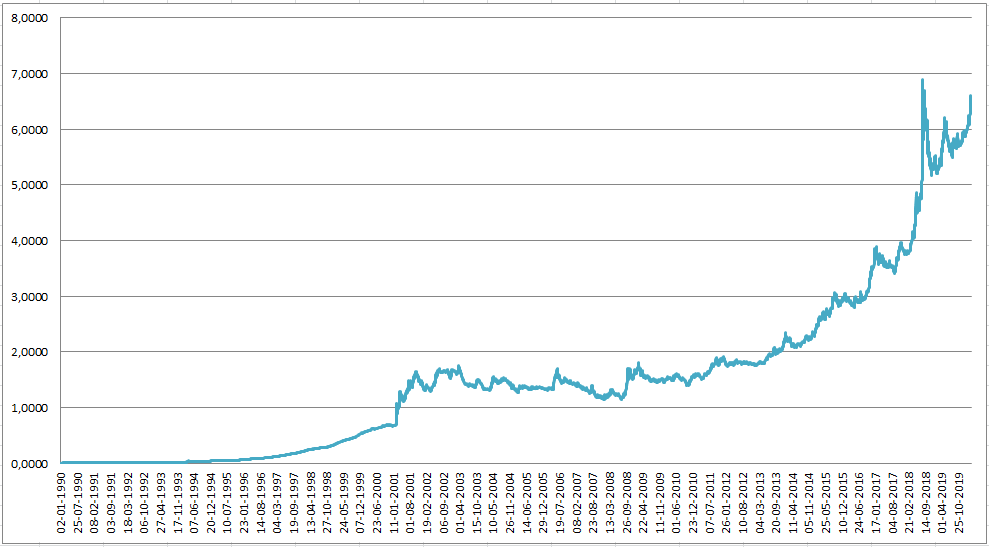Viewport: 989px width, 547px height.
Task: Click the 8,0000 y-axis label
Action: (x=28, y=18)
